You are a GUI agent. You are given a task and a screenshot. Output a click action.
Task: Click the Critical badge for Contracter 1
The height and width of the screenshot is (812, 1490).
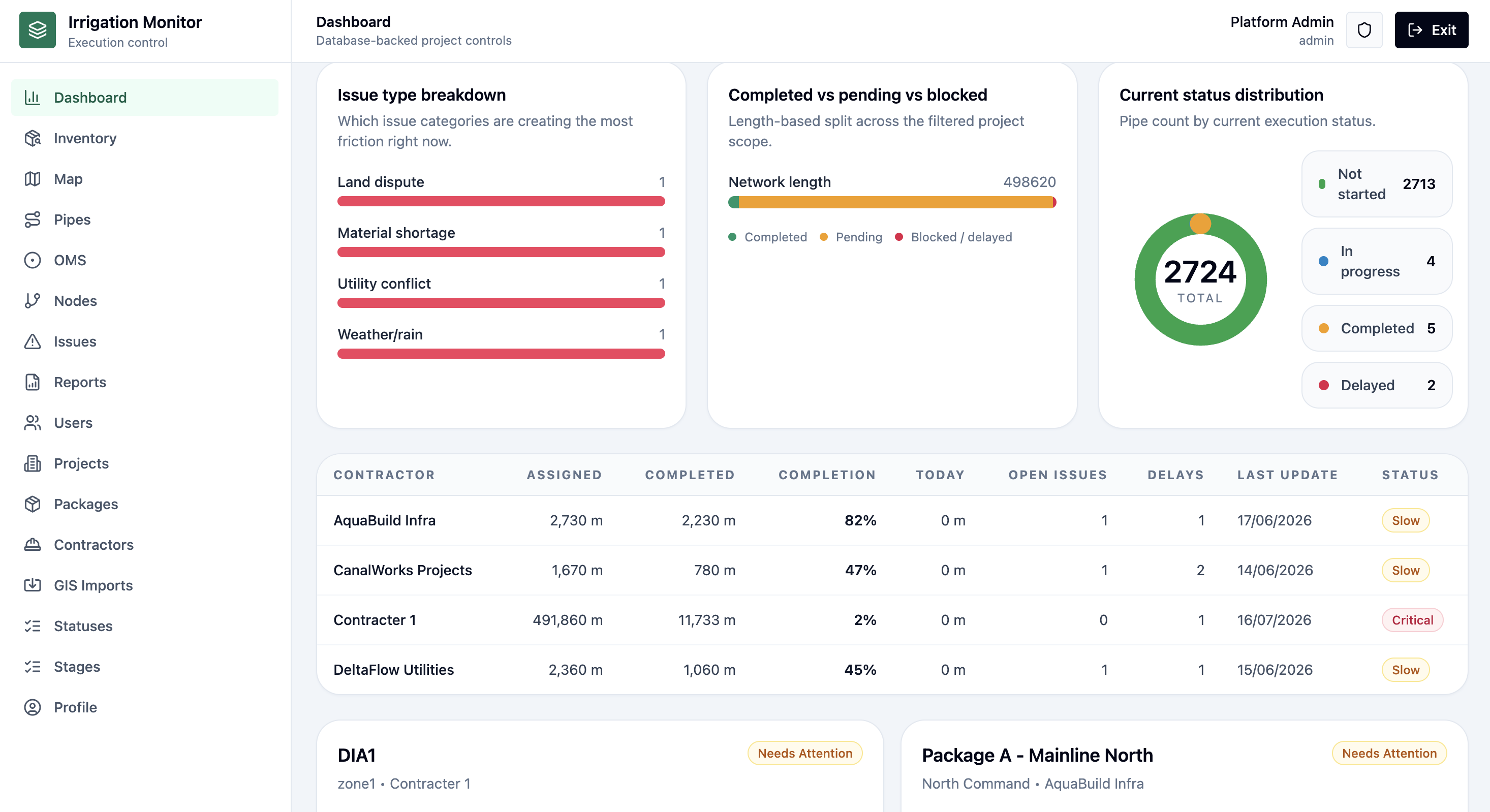(1412, 619)
